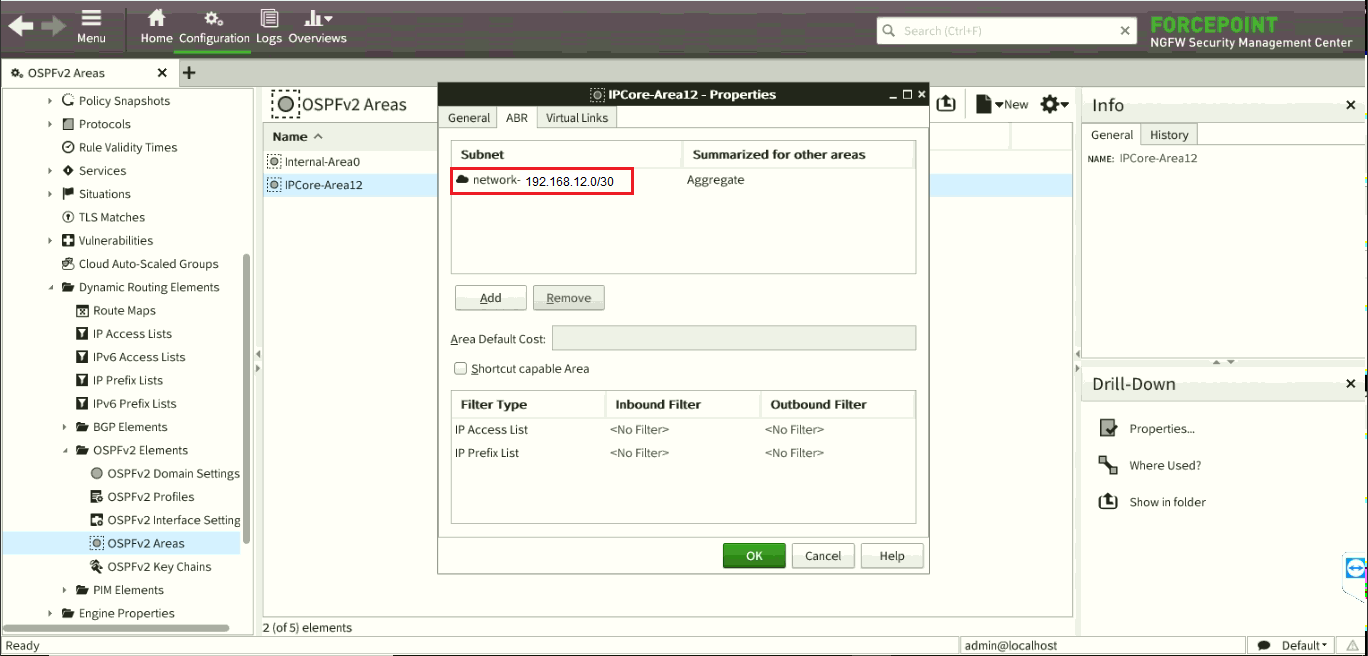Open the hamburger Menu icon

point(91,19)
